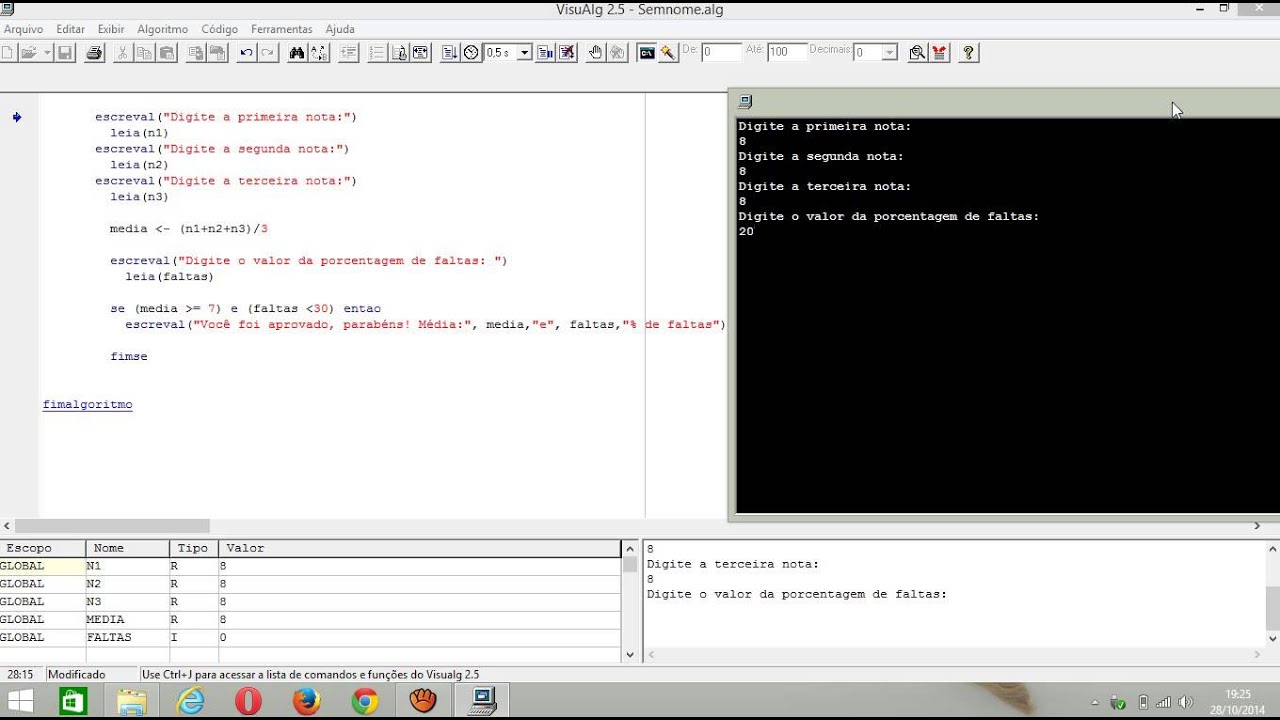This screenshot has height=720, width=1280.
Task: Click the Replace A-to-B icon
Action: pos(319,52)
